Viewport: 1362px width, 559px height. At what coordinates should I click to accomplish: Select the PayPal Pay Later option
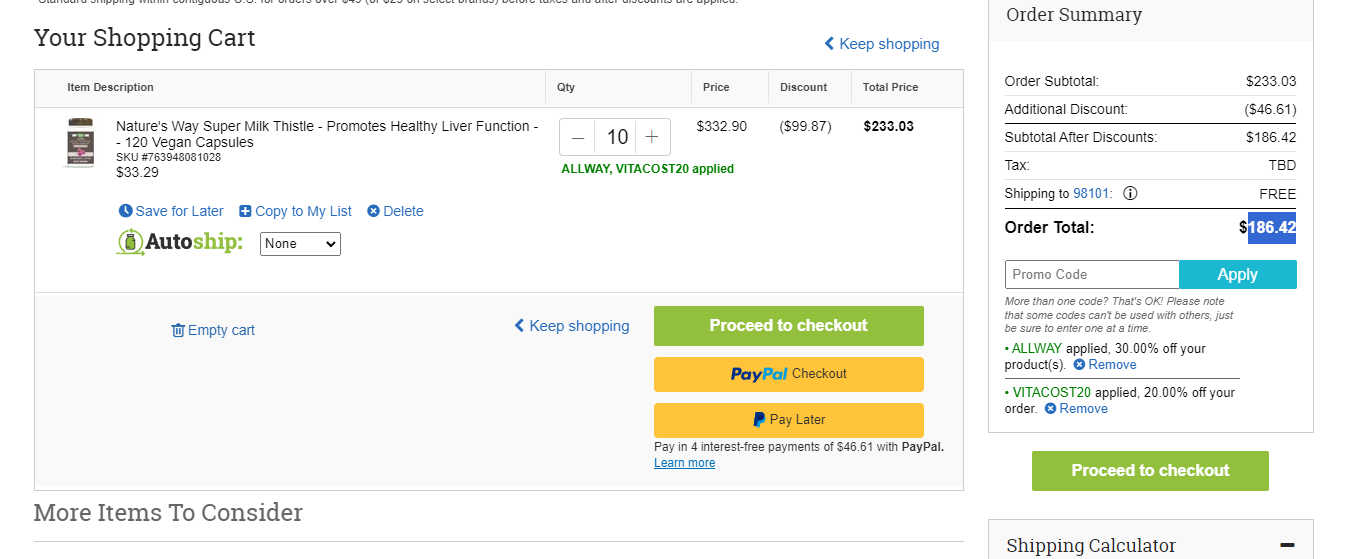[x=789, y=420]
